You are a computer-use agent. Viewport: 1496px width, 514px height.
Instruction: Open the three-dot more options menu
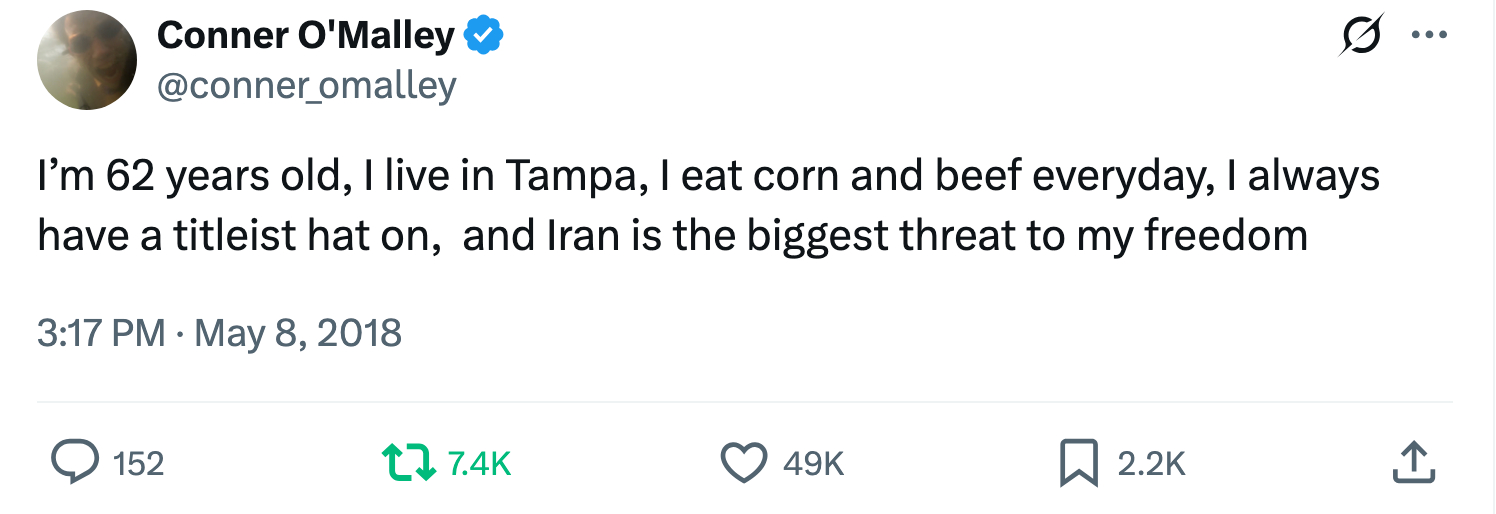(1430, 36)
